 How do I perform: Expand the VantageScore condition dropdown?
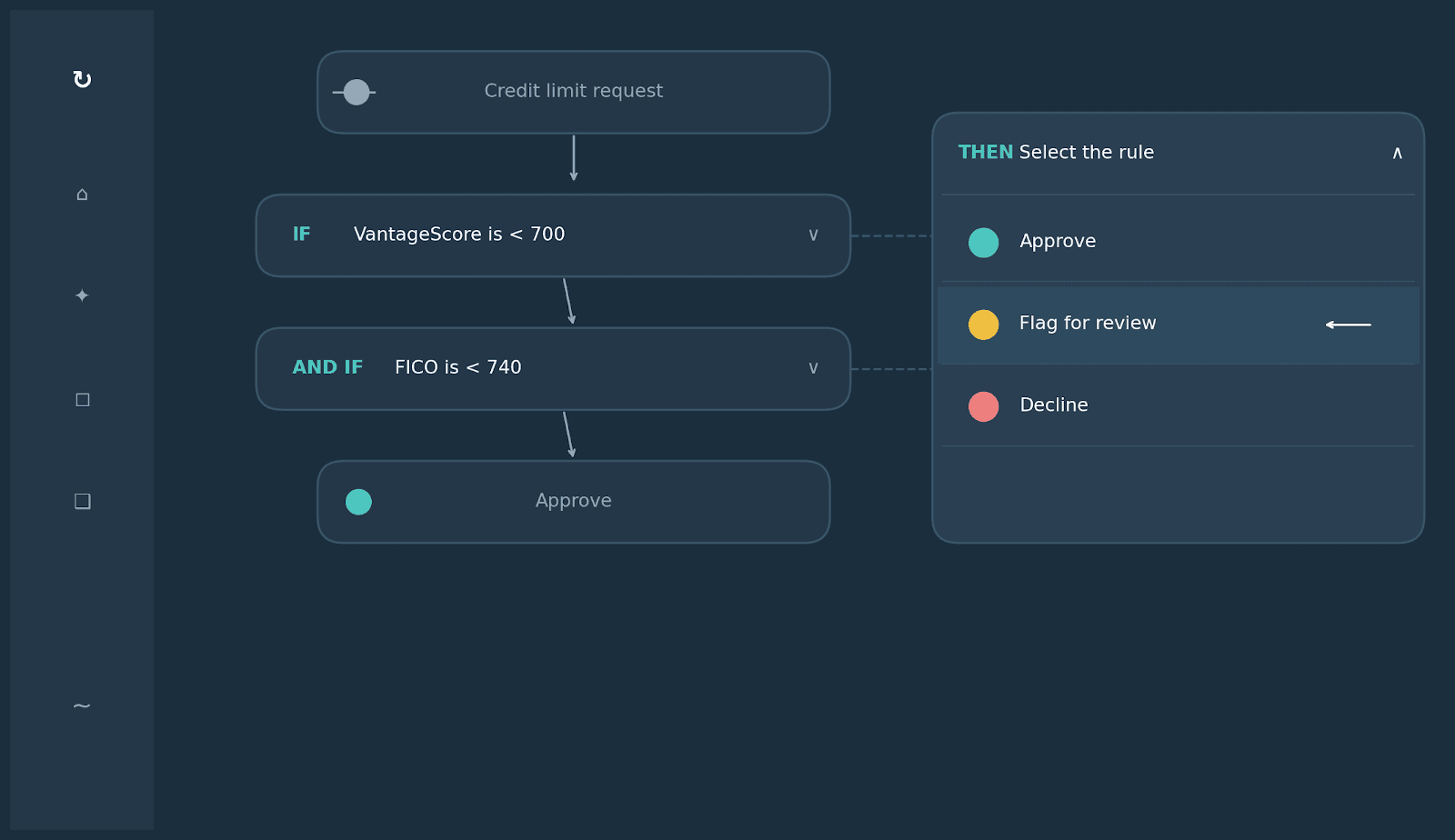click(x=812, y=235)
